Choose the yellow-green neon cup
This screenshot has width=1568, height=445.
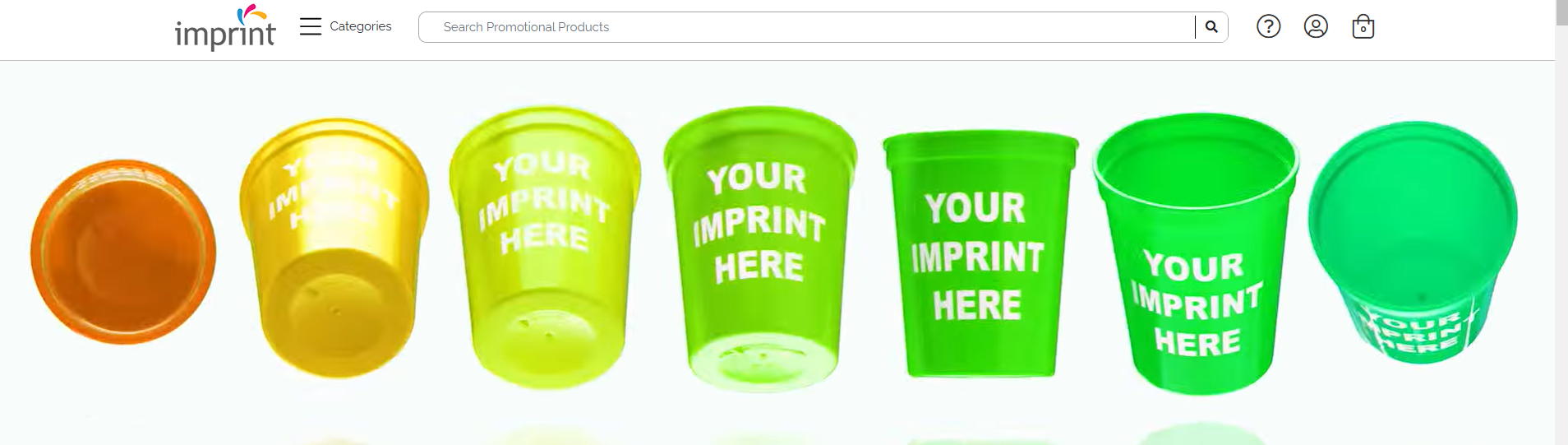[x=545, y=248]
